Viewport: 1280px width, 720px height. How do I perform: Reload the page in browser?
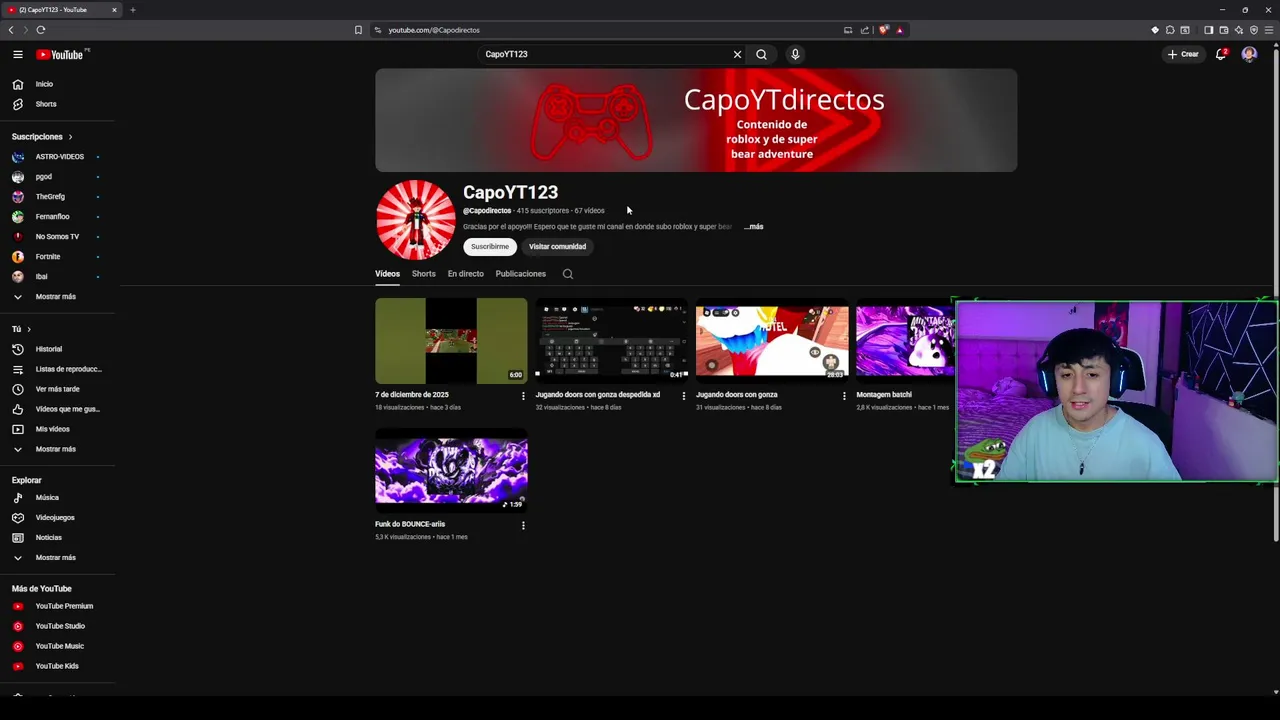[x=41, y=30]
